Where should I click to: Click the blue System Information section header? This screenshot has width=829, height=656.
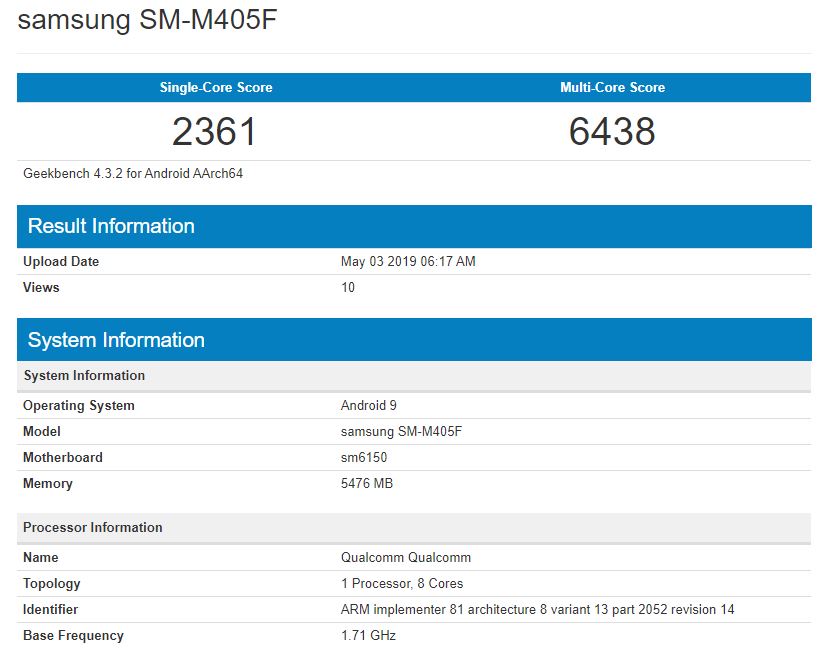(x=116, y=340)
